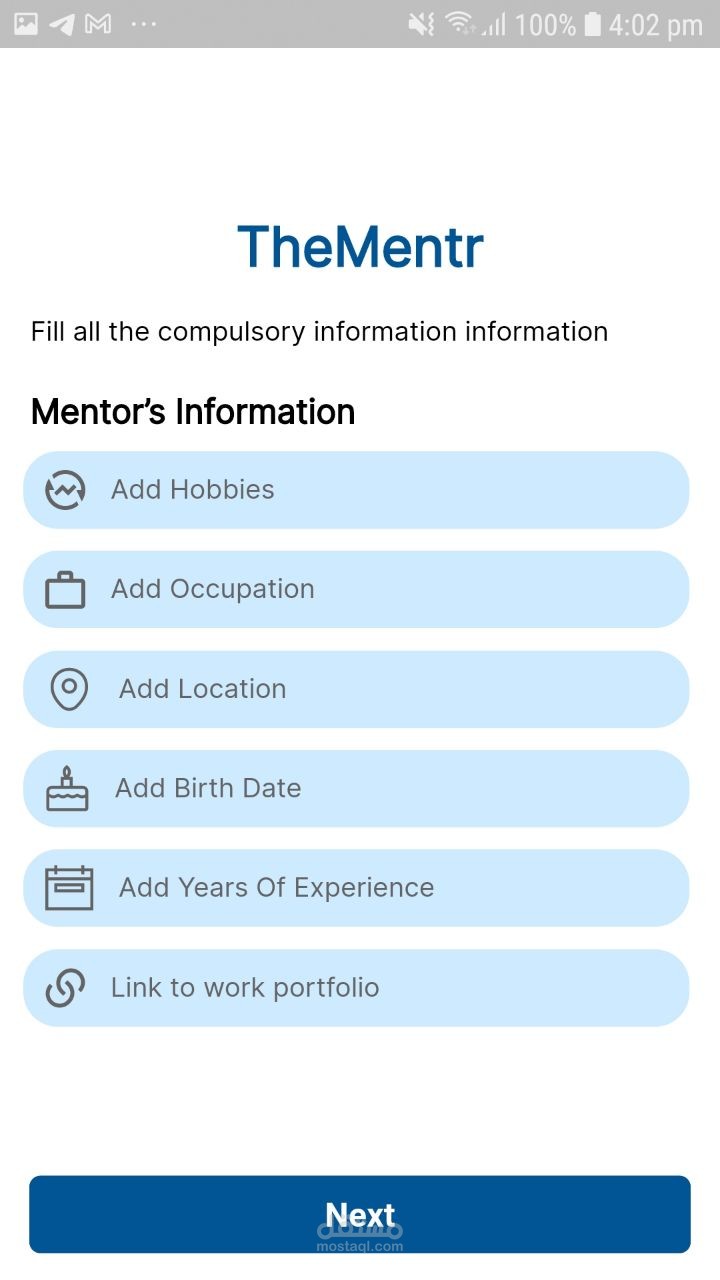Tap the three-dots notification overflow

[x=144, y=24]
